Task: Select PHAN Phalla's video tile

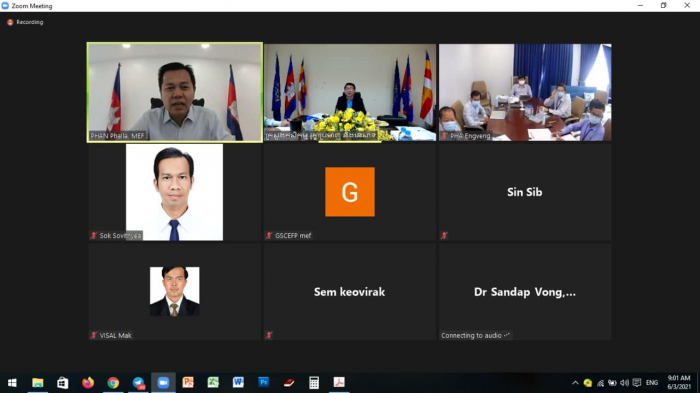Action: point(175,92)
